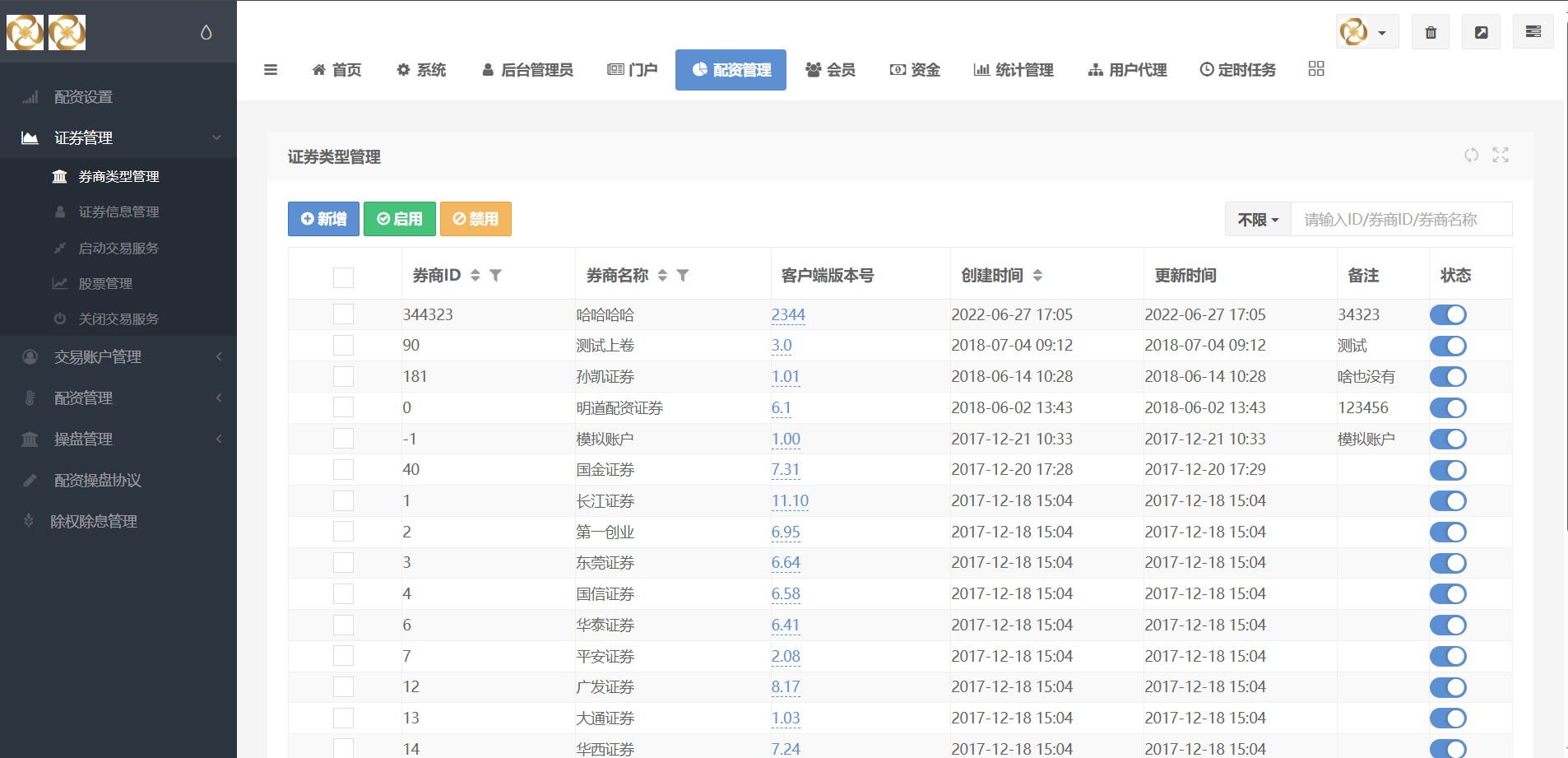Screen dimensions: 1568x758
Task: Click the version link 8.17 for 广发证券
Action: click(786, 686)
